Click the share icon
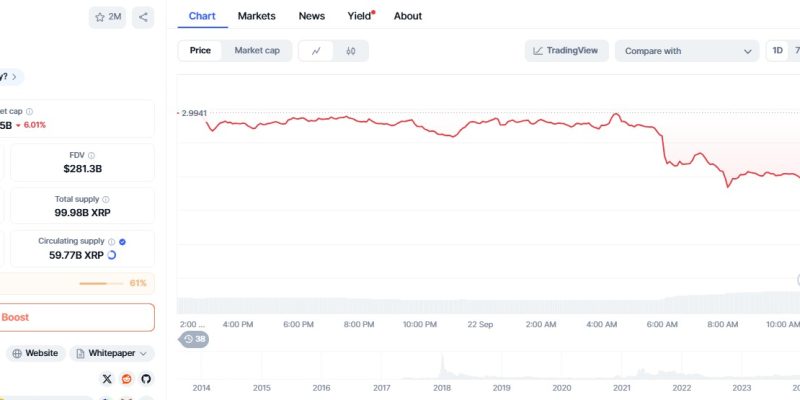800x400 pixels. [x=143, y=17]
